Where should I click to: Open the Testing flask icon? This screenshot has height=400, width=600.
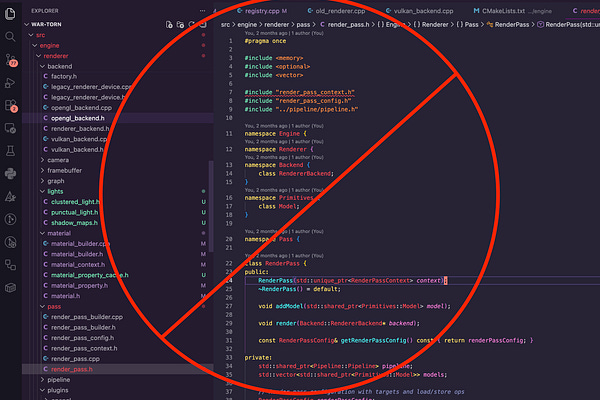[x=10, y=151]
